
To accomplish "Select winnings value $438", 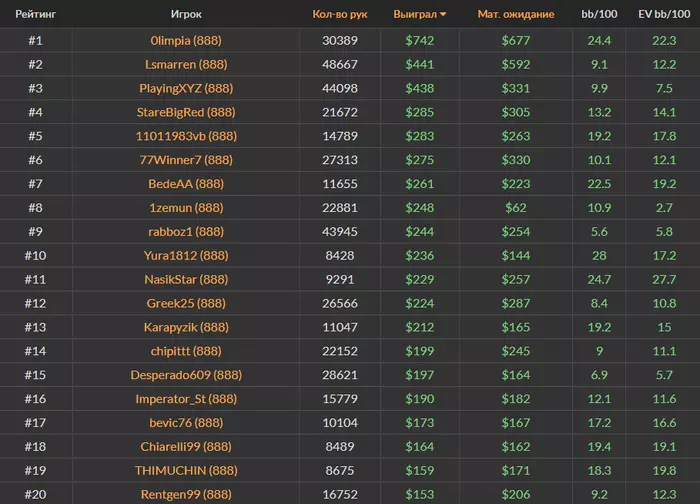I will coord(419,88).
